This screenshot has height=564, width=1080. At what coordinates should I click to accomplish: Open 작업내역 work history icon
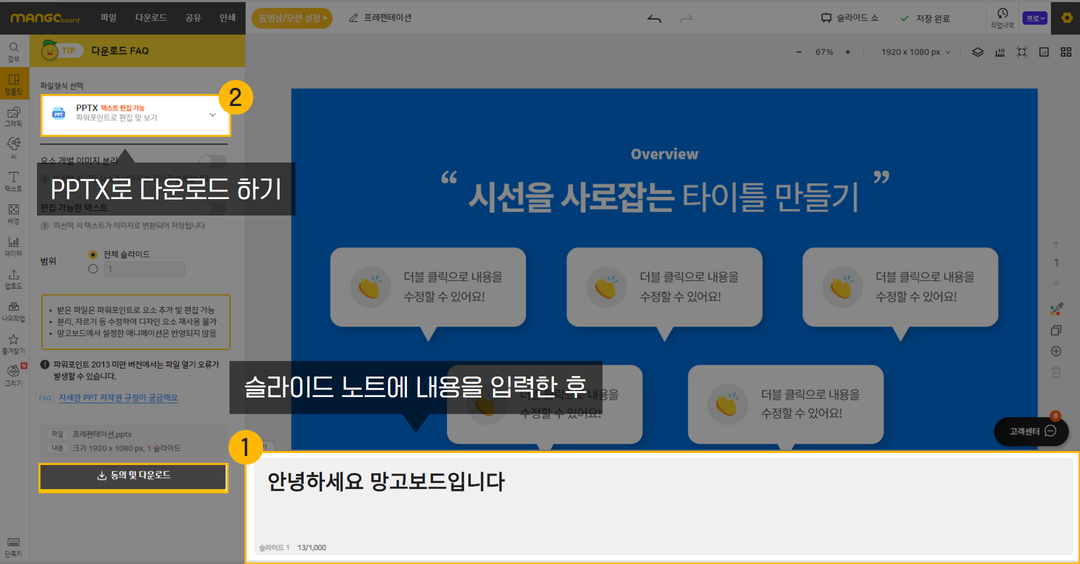coord(1002,18)
